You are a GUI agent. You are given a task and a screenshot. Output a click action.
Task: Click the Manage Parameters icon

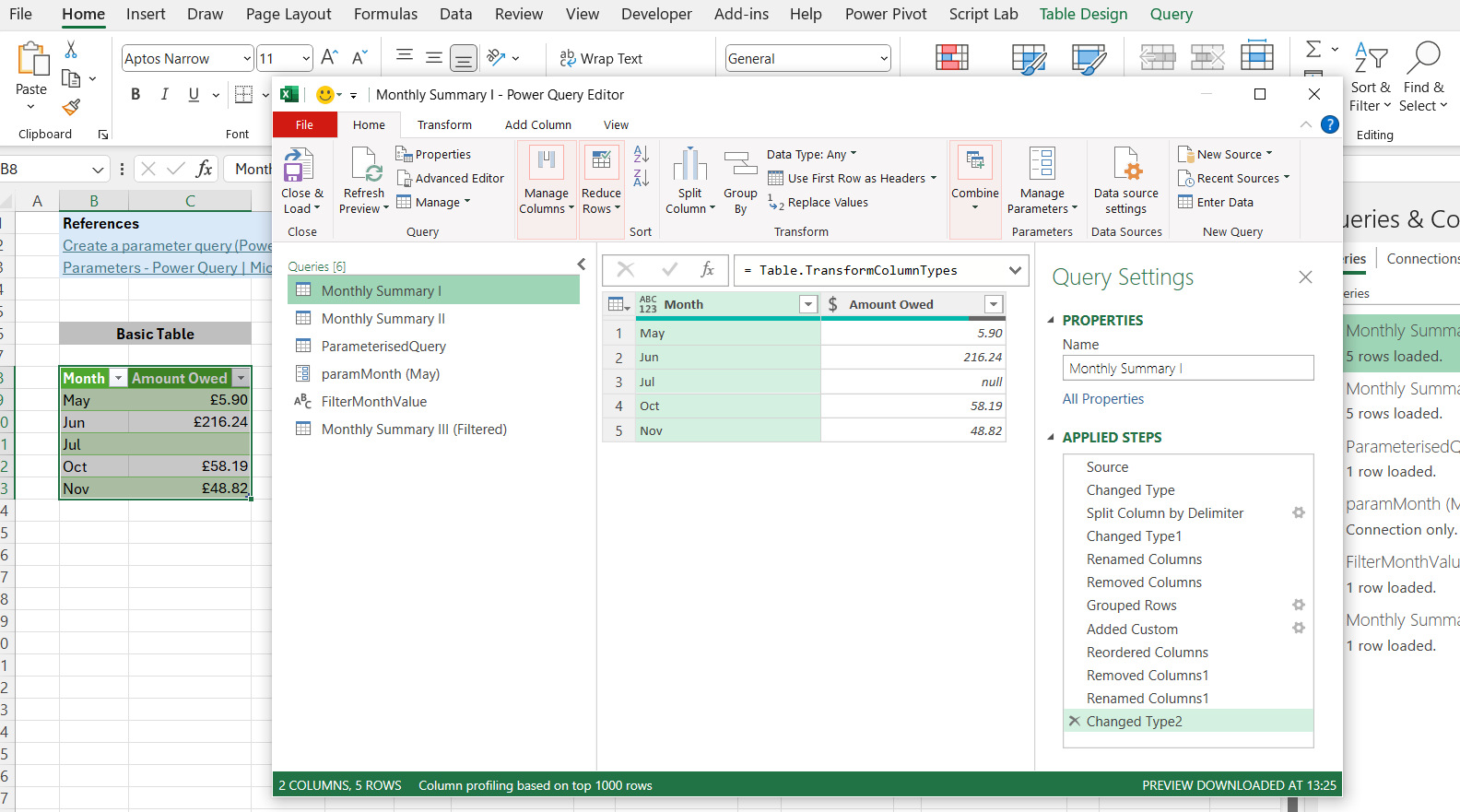pos(1042,164)
